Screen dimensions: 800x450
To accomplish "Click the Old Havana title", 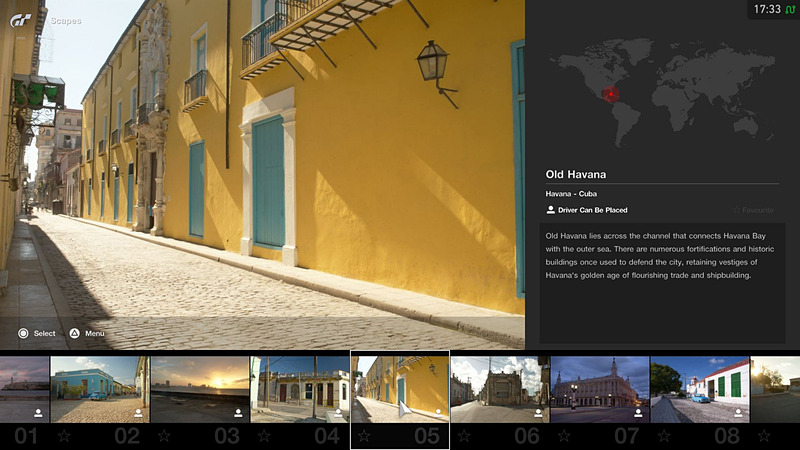I will tap(576, 174).
